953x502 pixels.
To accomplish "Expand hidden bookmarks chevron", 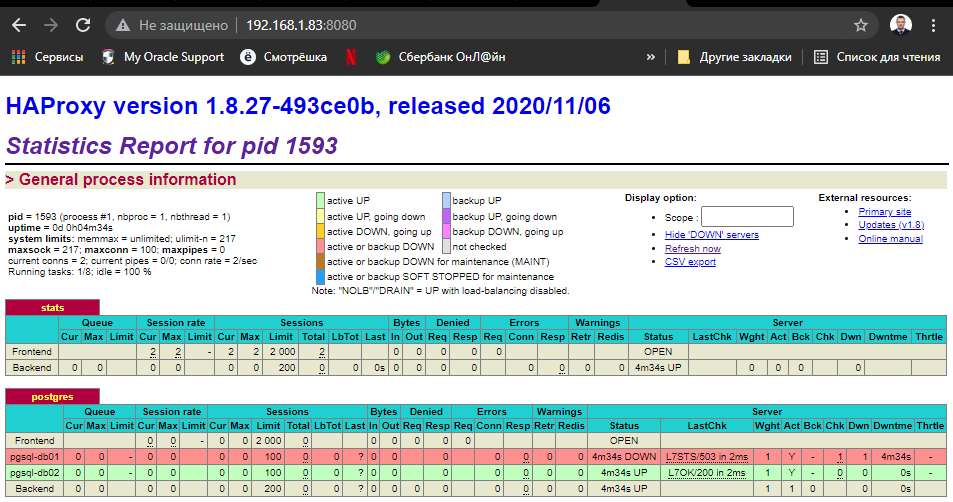I will tap(651, 57).
